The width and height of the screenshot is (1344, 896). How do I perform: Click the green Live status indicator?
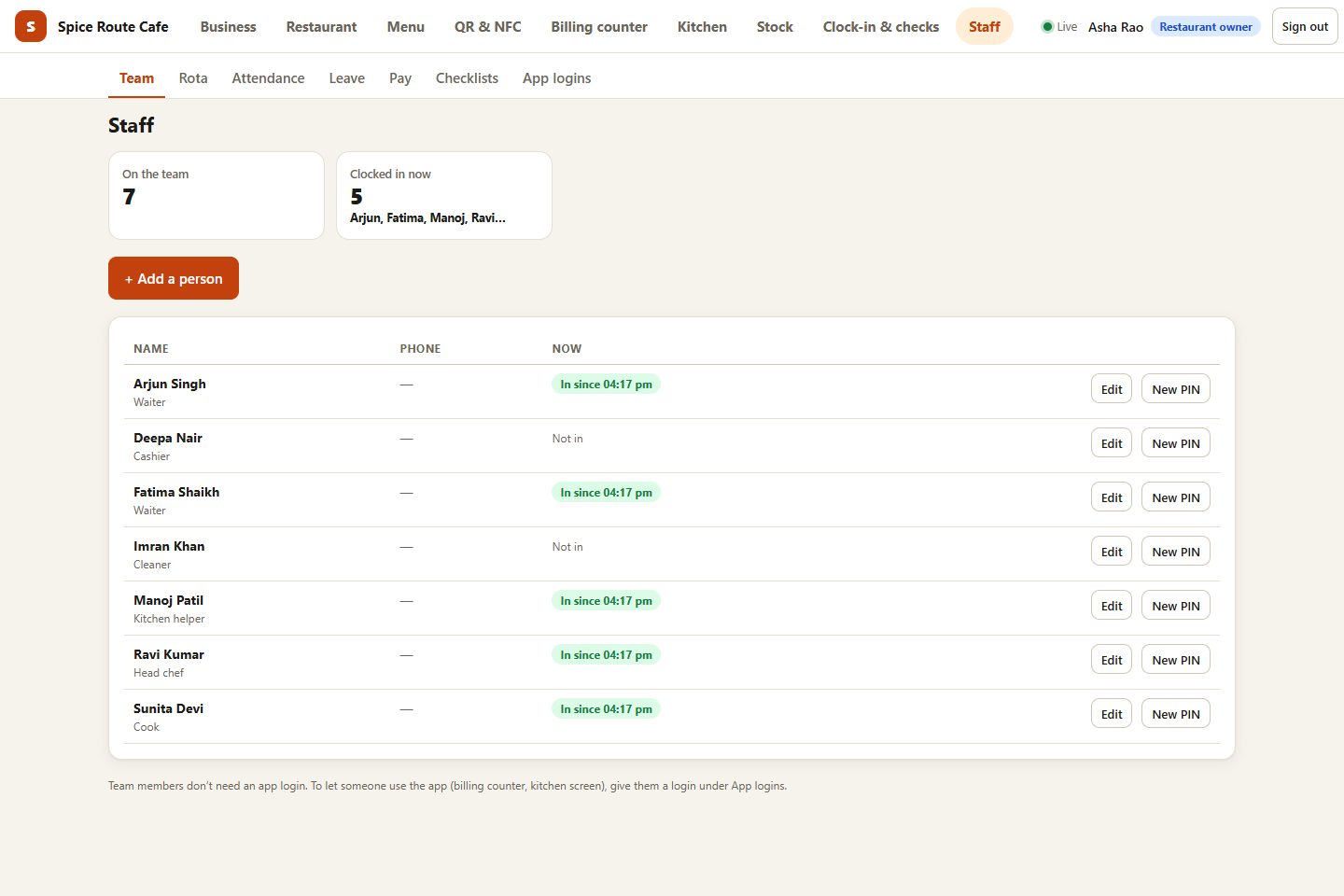tap(1059, 26)
